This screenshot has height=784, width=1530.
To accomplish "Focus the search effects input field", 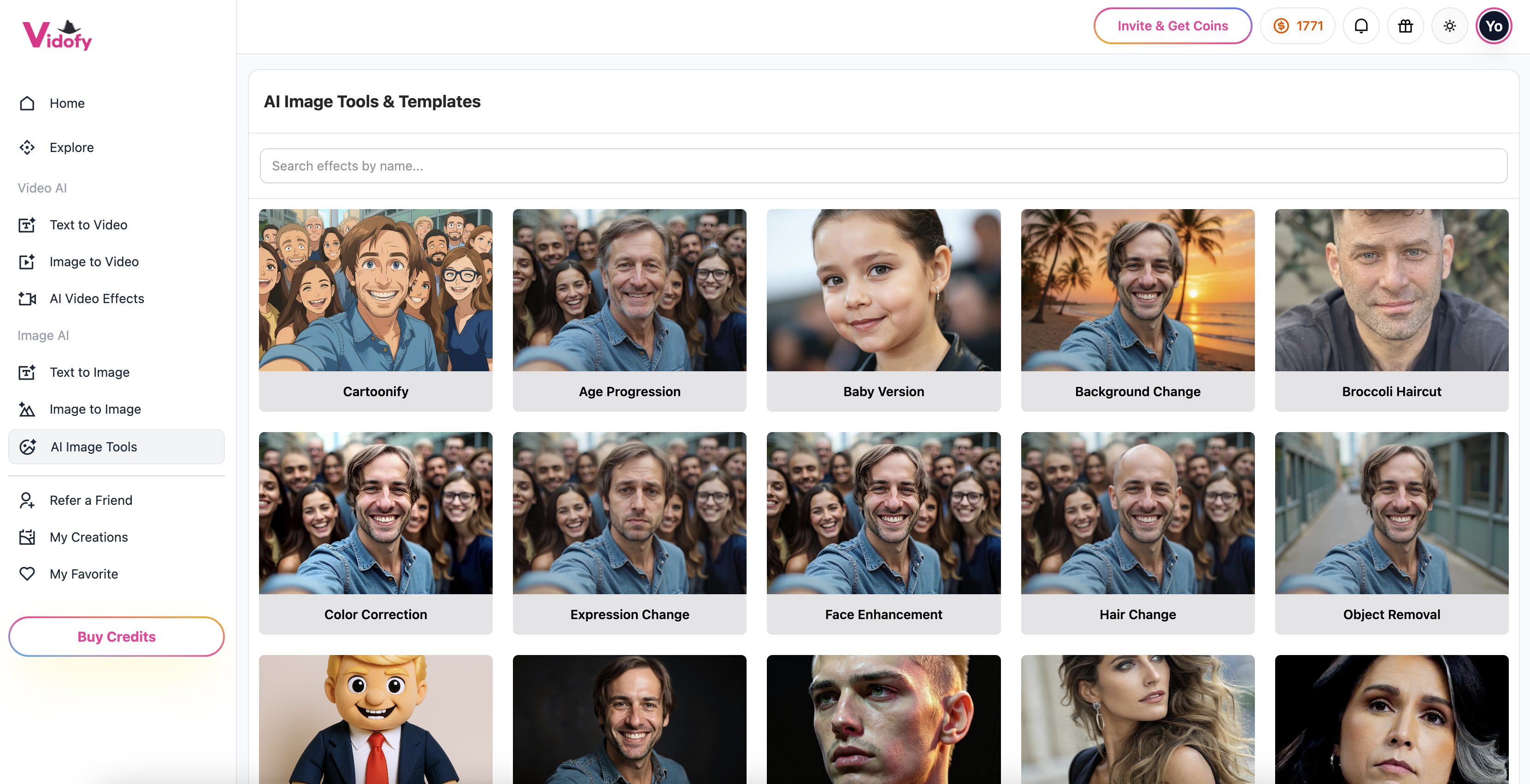I will point(883,166).
